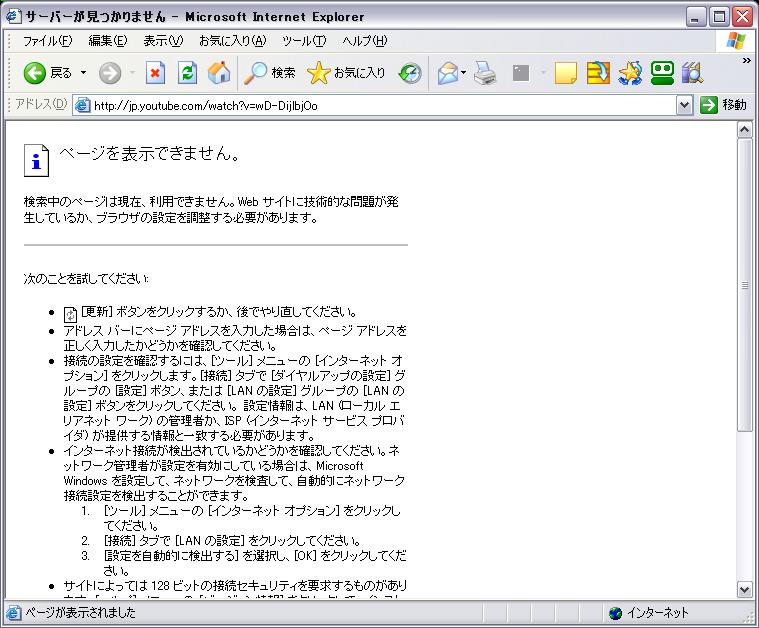Go to the Home page icon

tap(219, 73)
